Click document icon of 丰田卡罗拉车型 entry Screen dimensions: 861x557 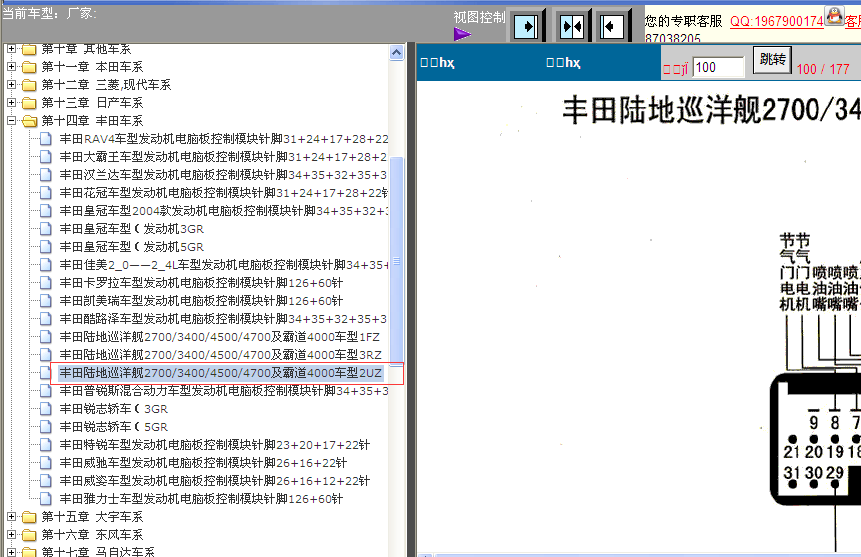pos(46,283)
